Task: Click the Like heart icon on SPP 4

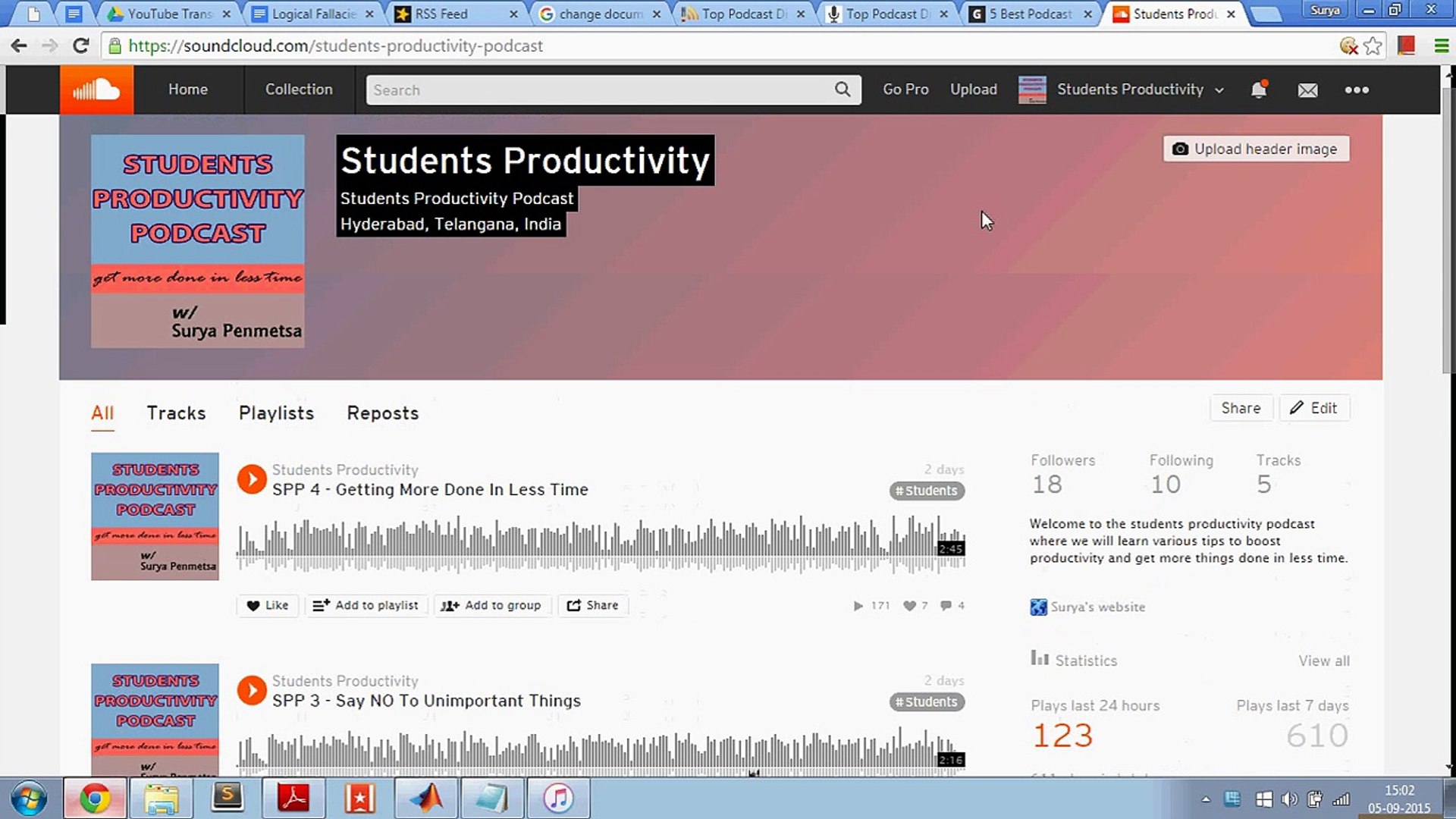Action: click(x=253, y=605)
